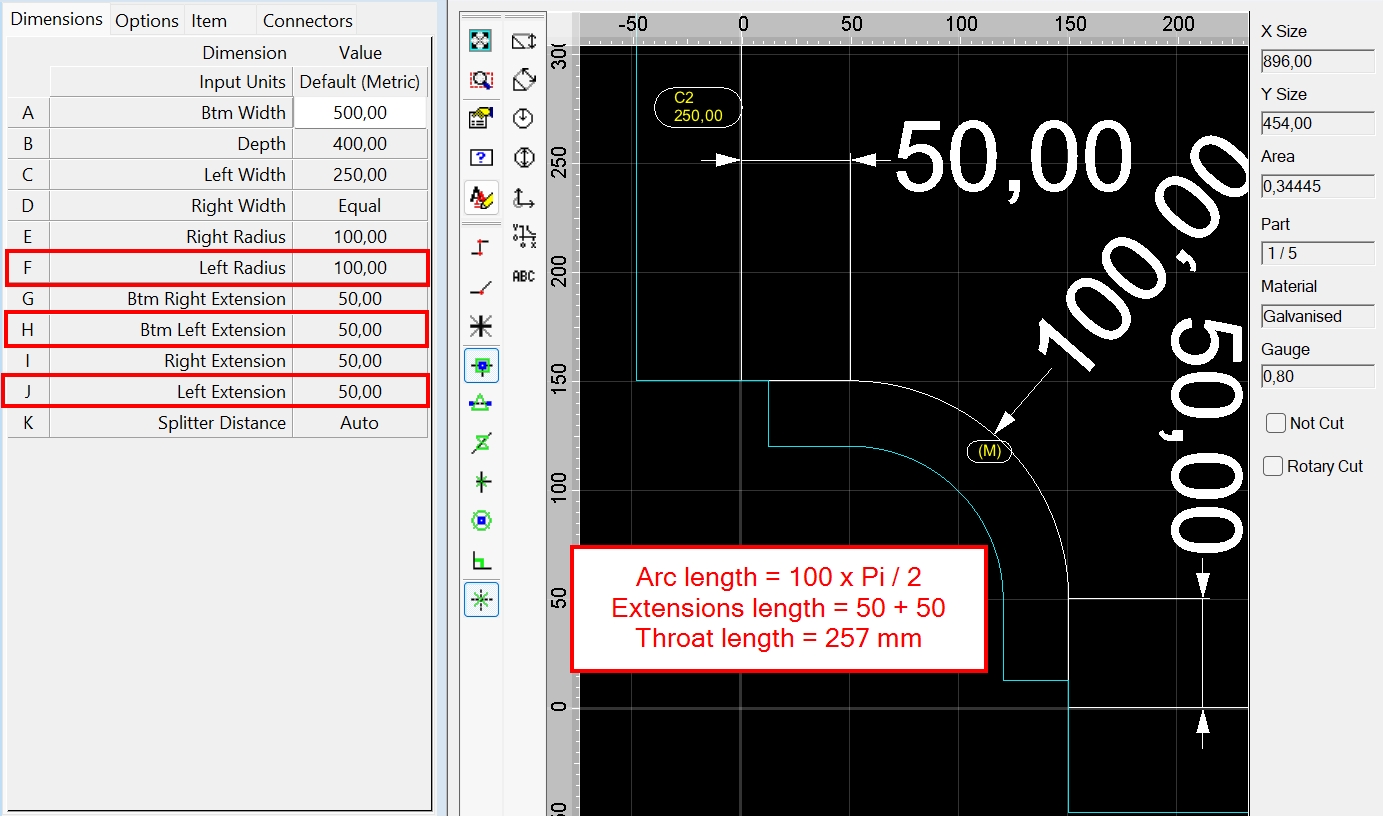Select the angled line tool with red dot
The image size is (1383, 816).
point(482,287)
